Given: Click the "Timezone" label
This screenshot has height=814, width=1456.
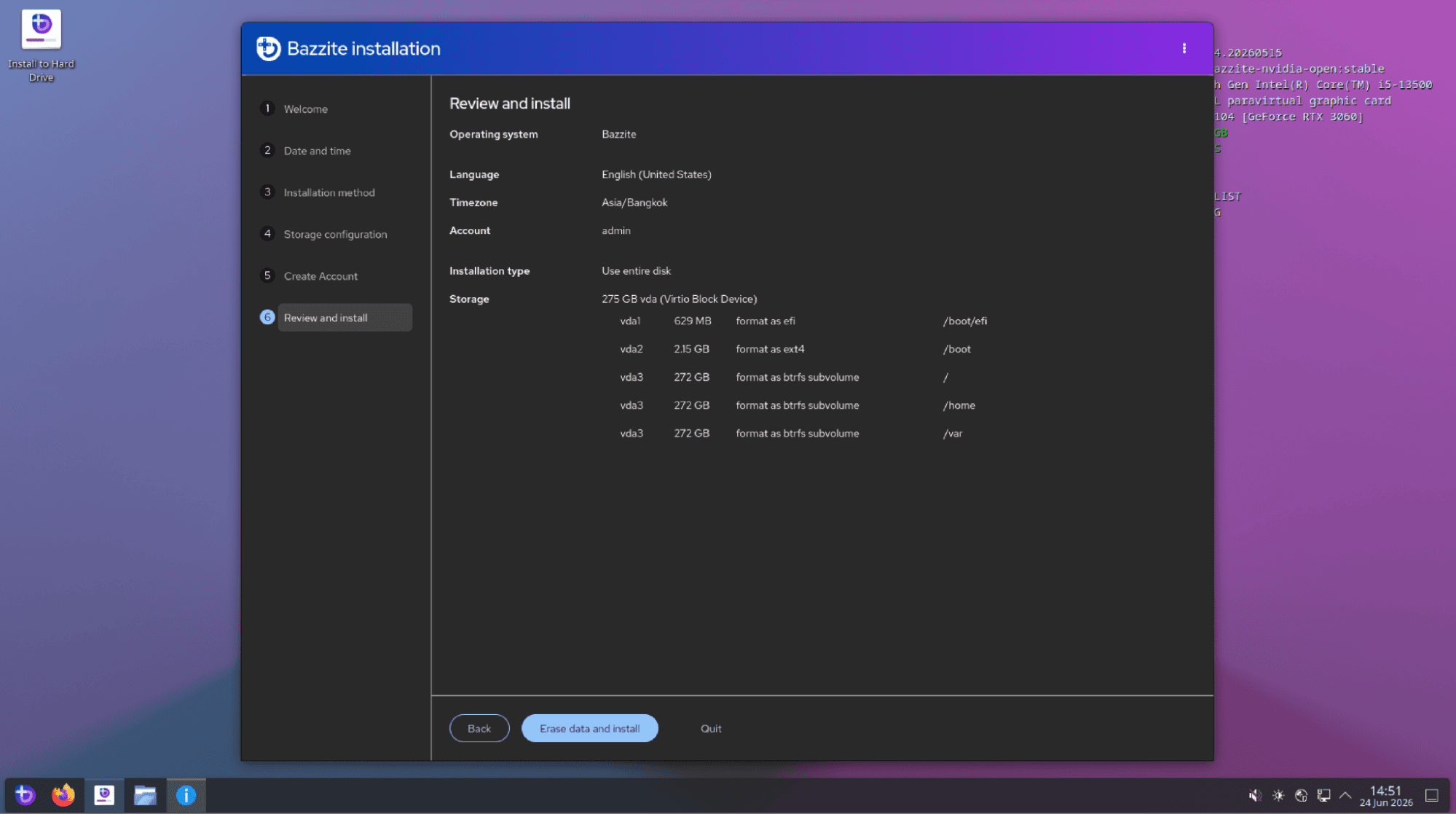Looking at the screenshot, I should tap(473, 203).
